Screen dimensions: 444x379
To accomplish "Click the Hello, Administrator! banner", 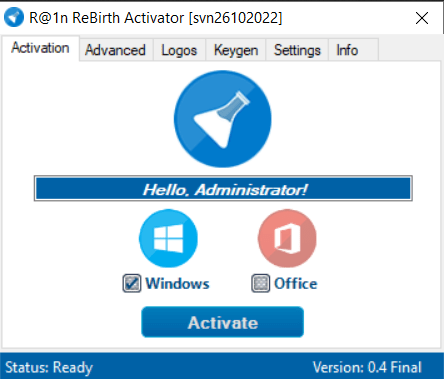I will pos(223,188).
